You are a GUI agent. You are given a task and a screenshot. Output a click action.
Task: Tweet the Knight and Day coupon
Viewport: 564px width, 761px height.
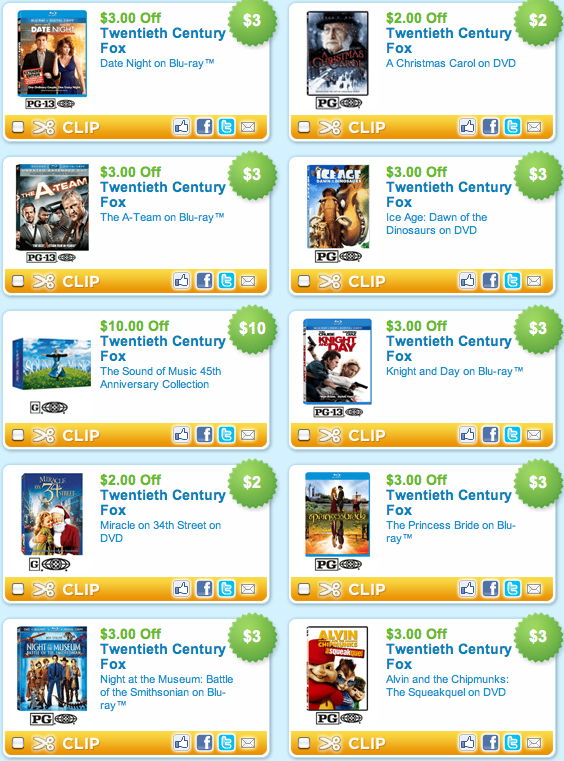pyautogui.click(x=512, y=435)
